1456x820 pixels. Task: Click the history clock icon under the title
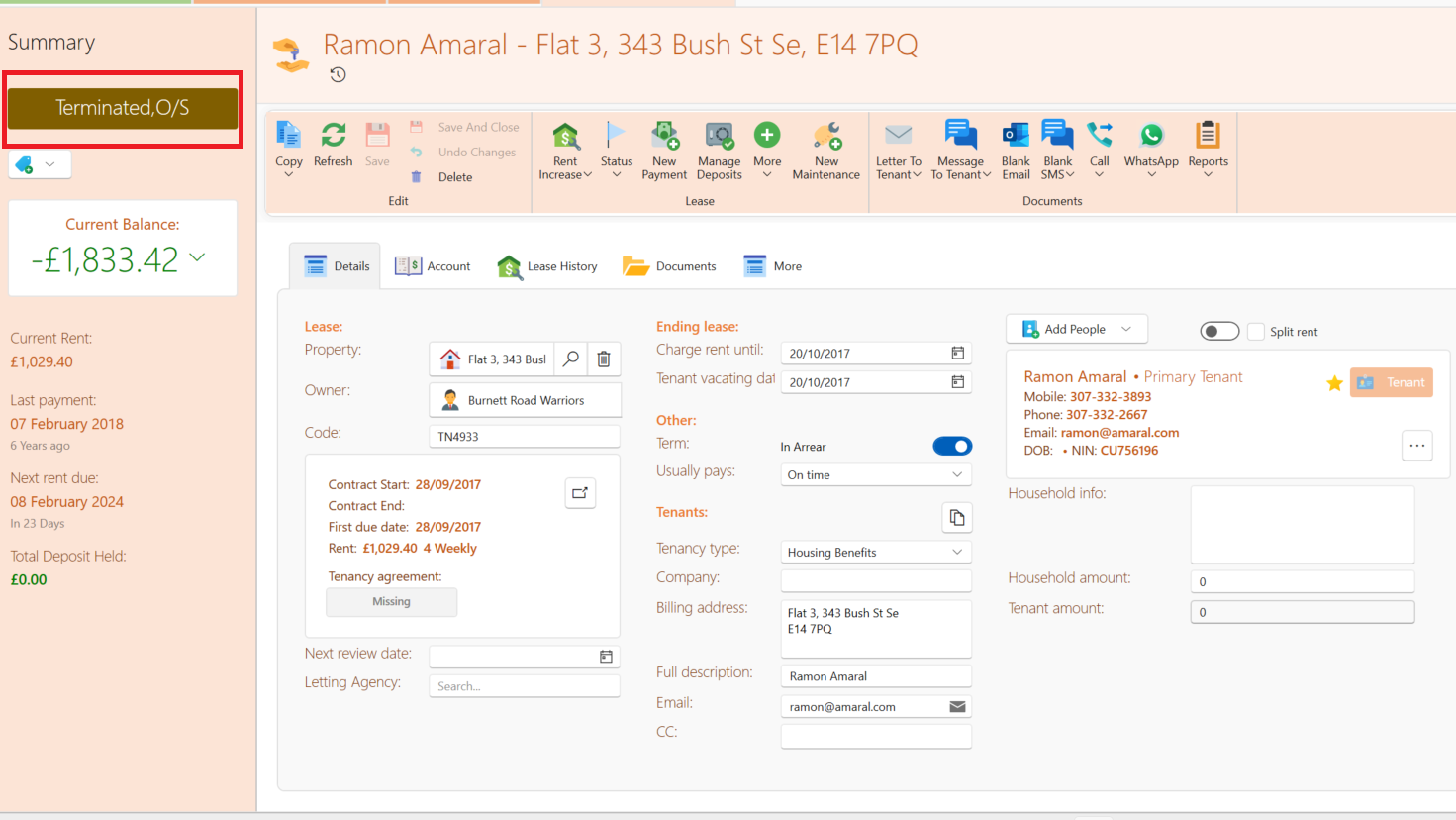point(338,74)
